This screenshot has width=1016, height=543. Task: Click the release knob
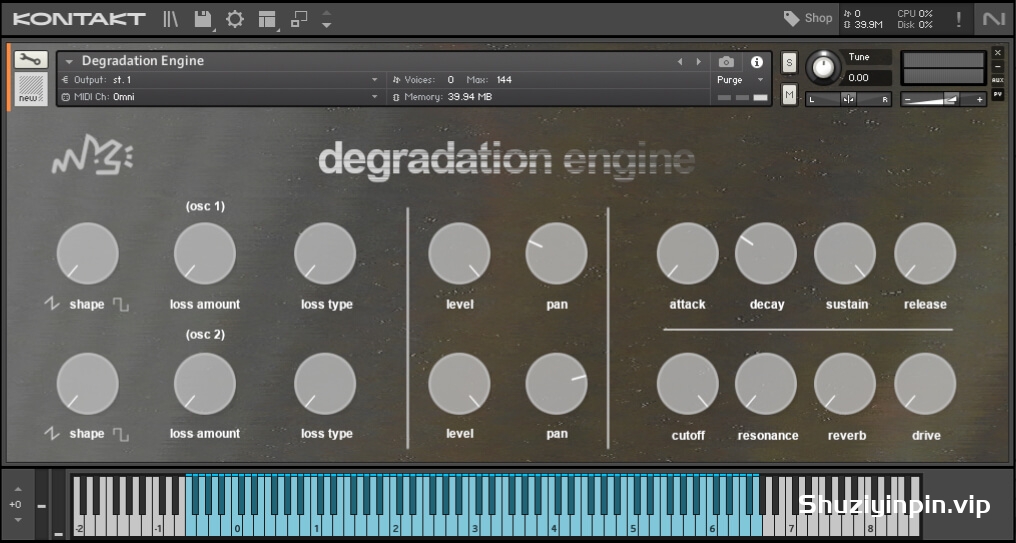[x=925, y=253]
